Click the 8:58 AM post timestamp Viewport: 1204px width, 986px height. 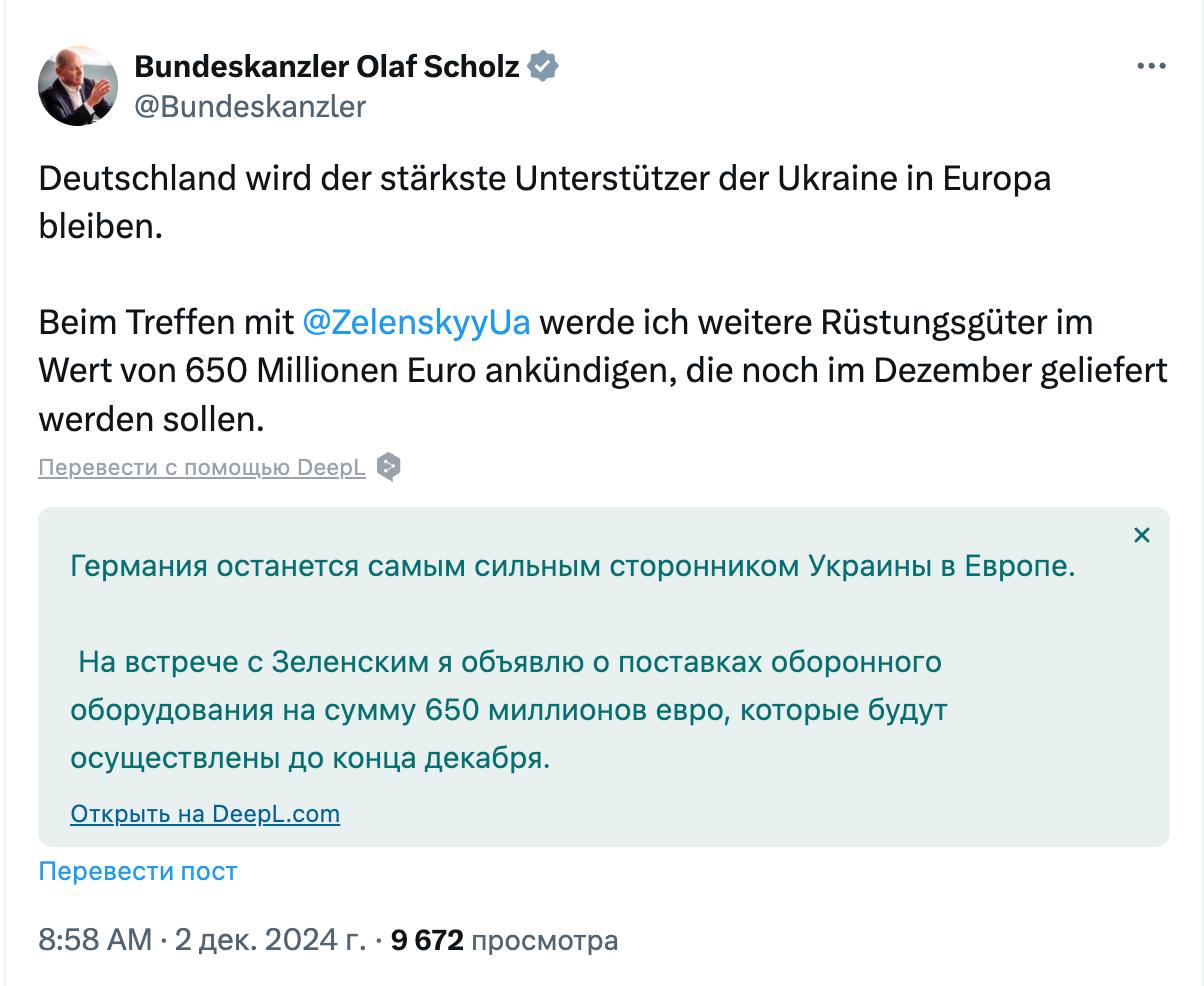tap(95, 941)
